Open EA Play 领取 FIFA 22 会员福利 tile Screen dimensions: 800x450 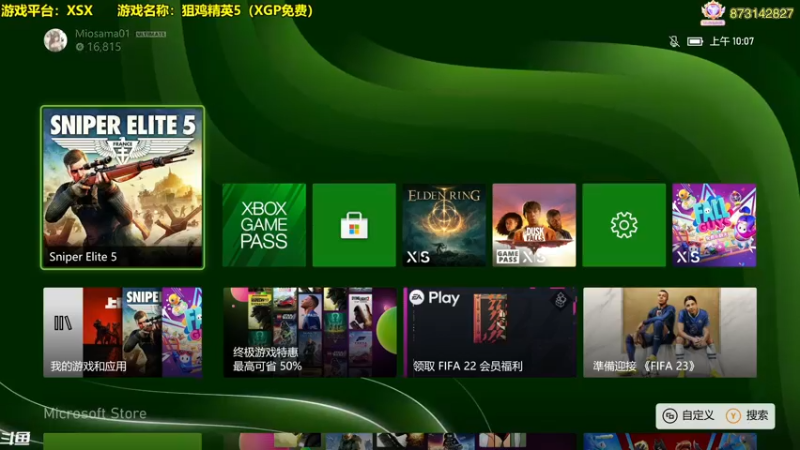click(490, 333)
